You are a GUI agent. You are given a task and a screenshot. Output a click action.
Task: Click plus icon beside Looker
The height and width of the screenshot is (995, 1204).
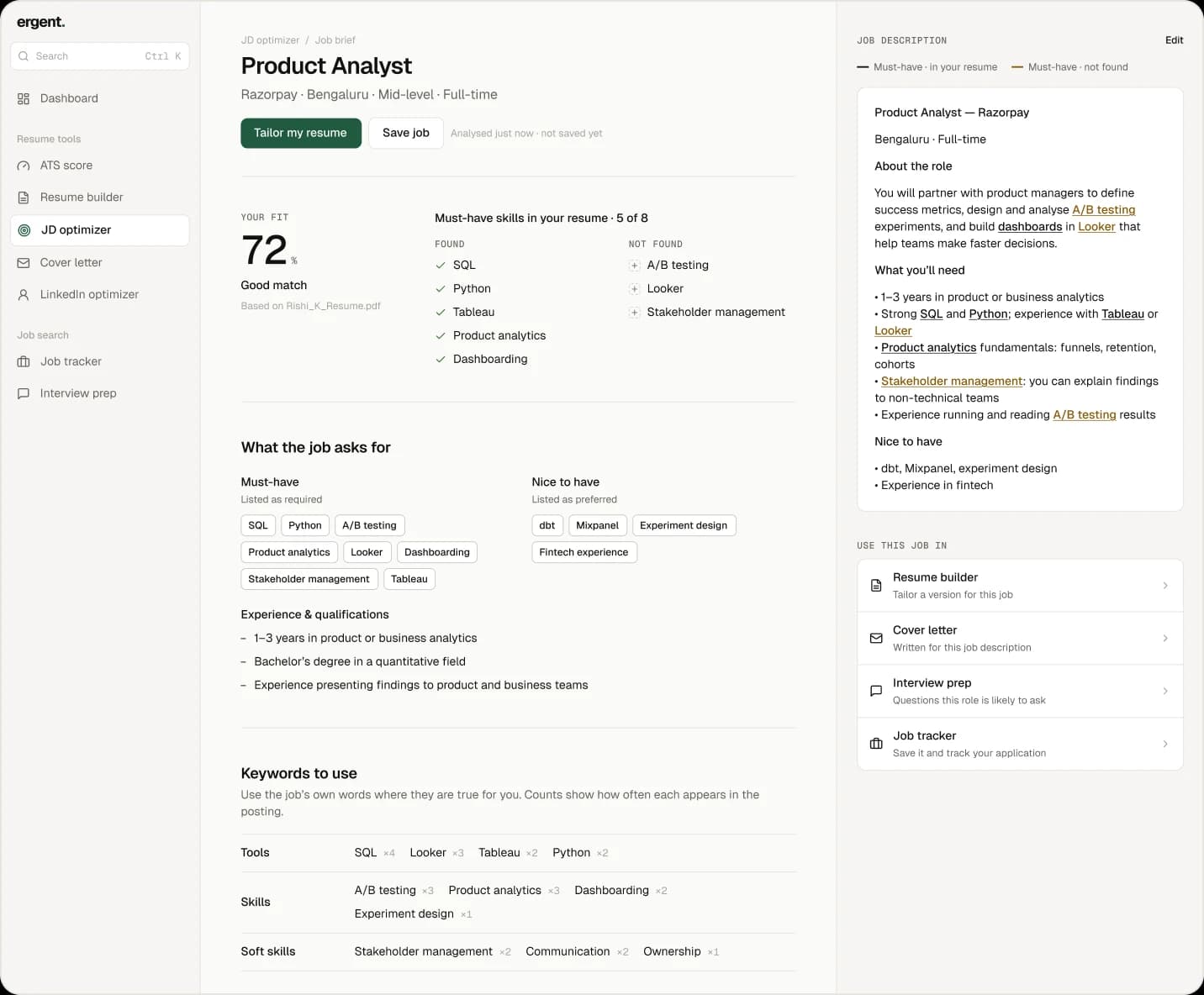coord(635,289)
